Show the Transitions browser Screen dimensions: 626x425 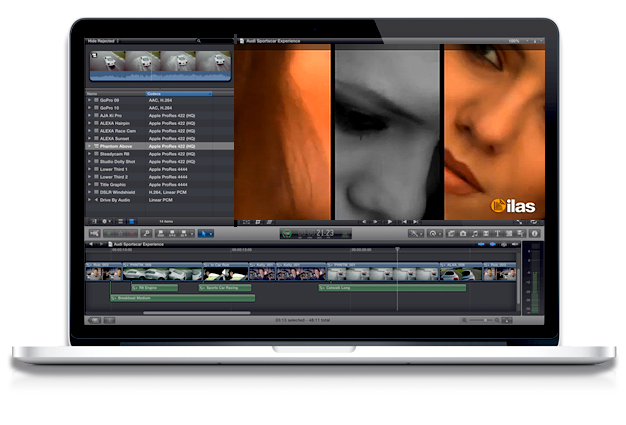[x=486, y=233]
